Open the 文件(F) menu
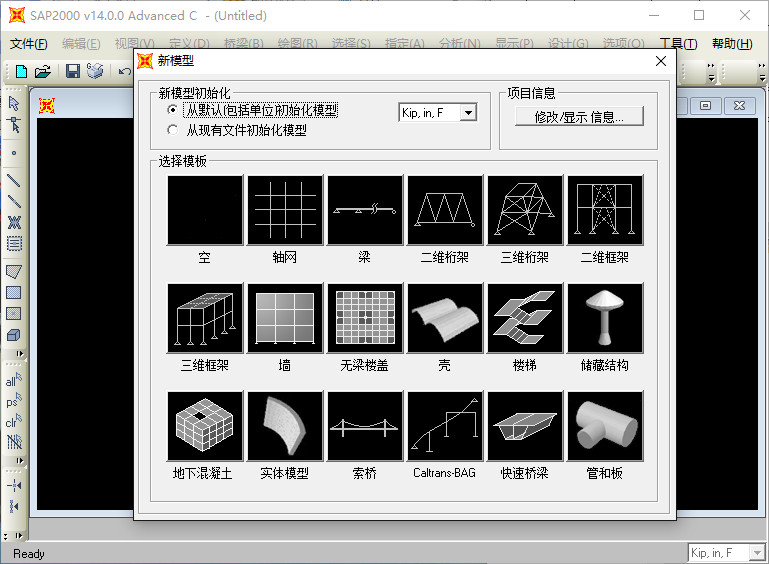Image resolution: width=769 pixels, height=564 pixels. 29,44
